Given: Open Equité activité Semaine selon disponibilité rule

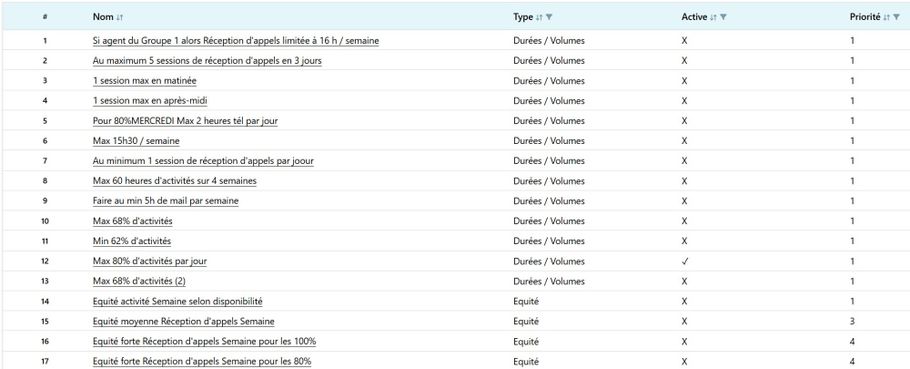Looking at the screenshot, I should click(178, 301).
